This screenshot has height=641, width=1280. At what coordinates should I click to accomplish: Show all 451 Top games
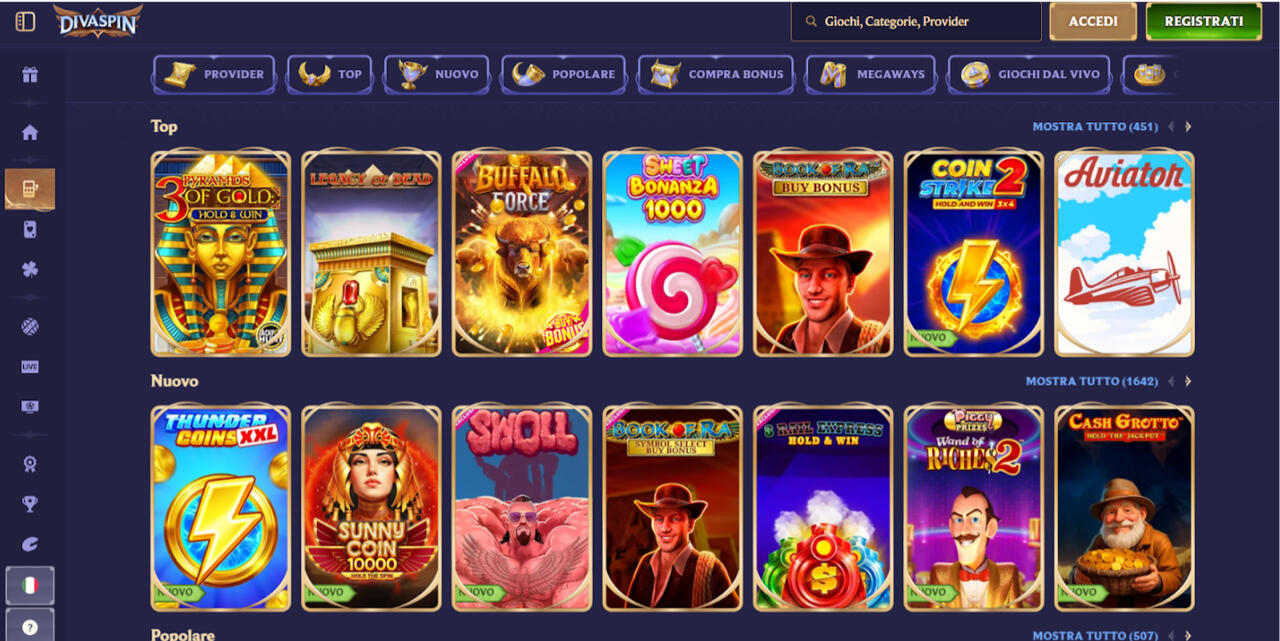coord(1095,127)
